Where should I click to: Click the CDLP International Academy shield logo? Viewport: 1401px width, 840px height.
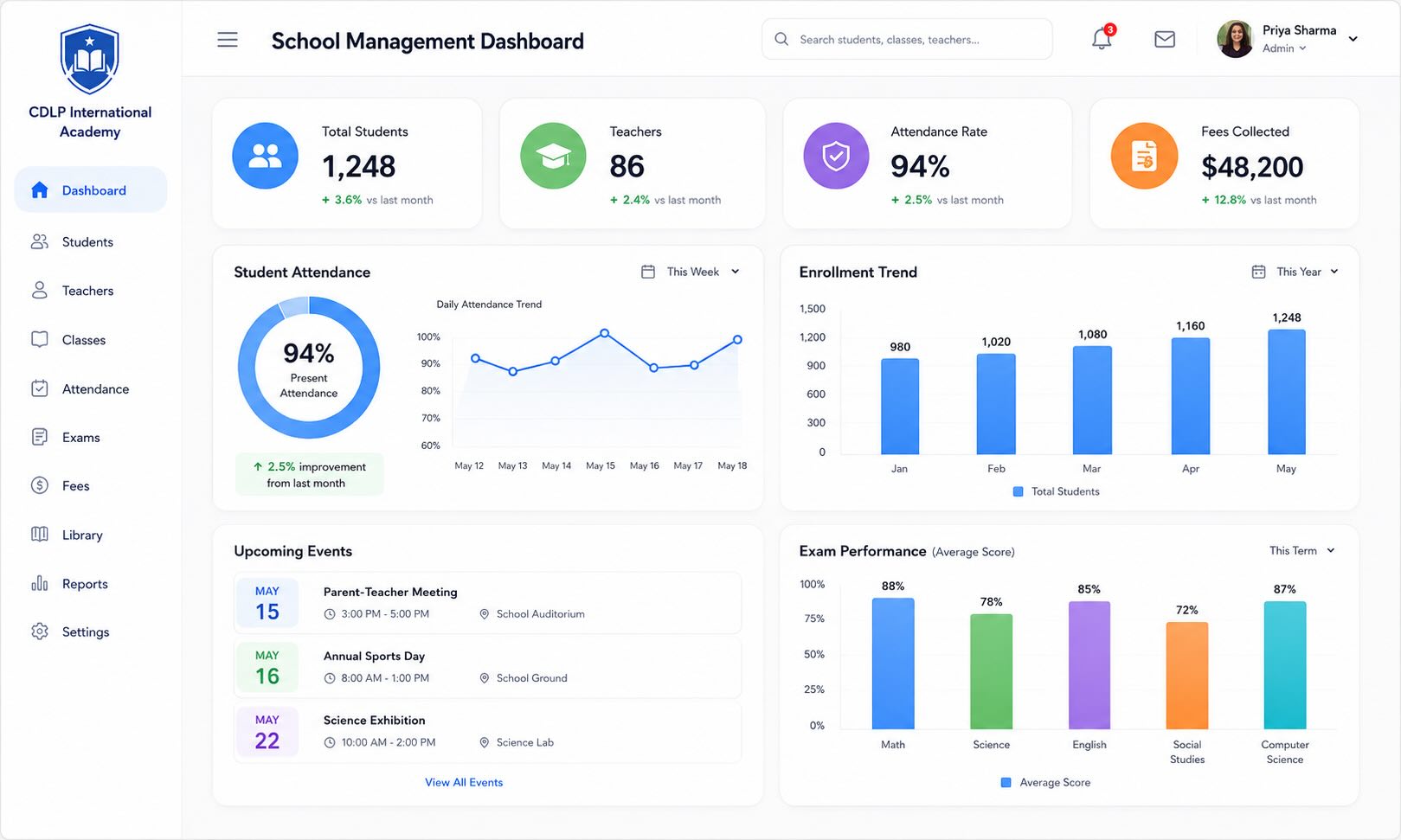click(89, 59)
